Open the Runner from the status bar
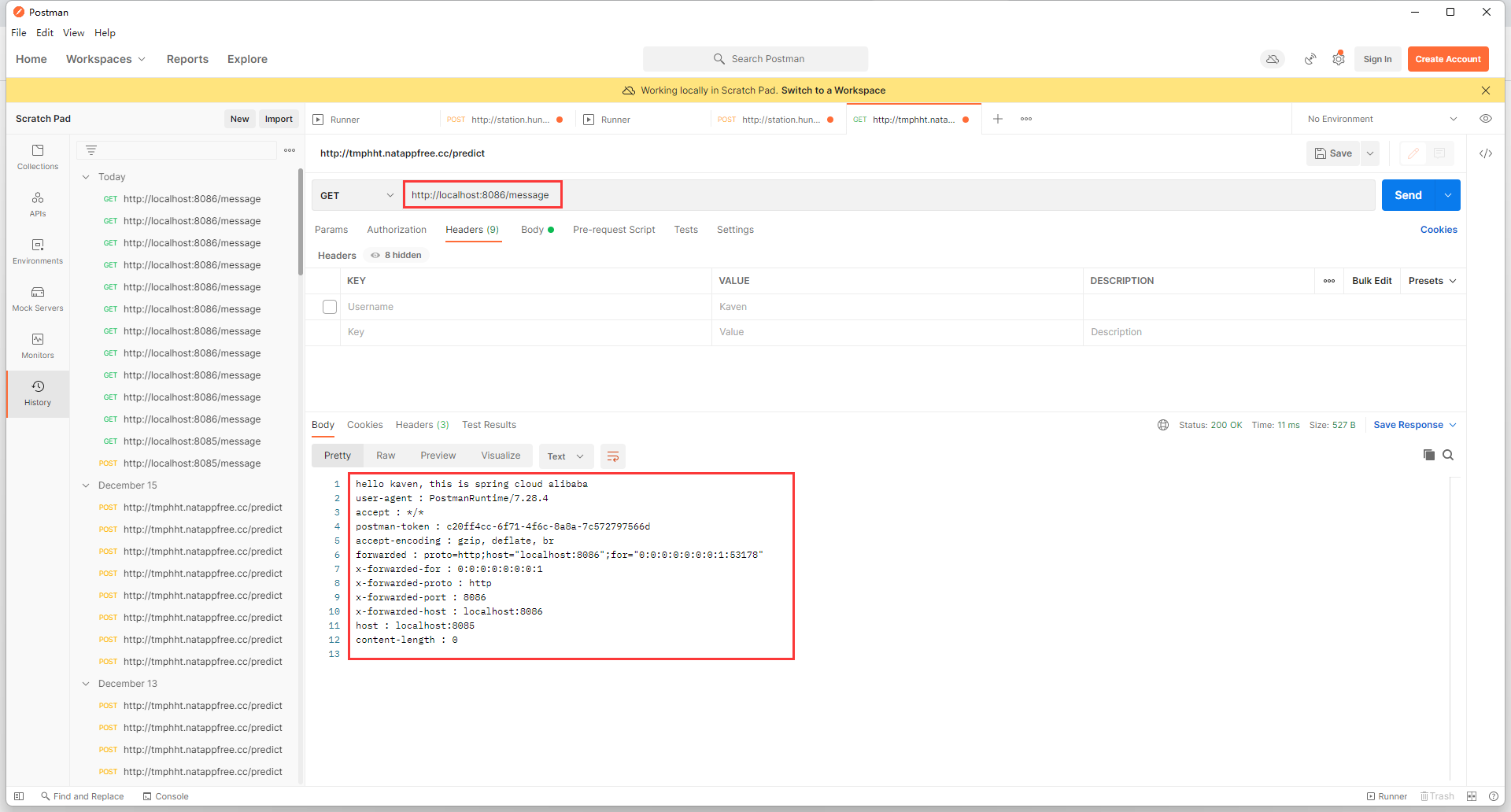The image size is (1511, 812). 1387,796
